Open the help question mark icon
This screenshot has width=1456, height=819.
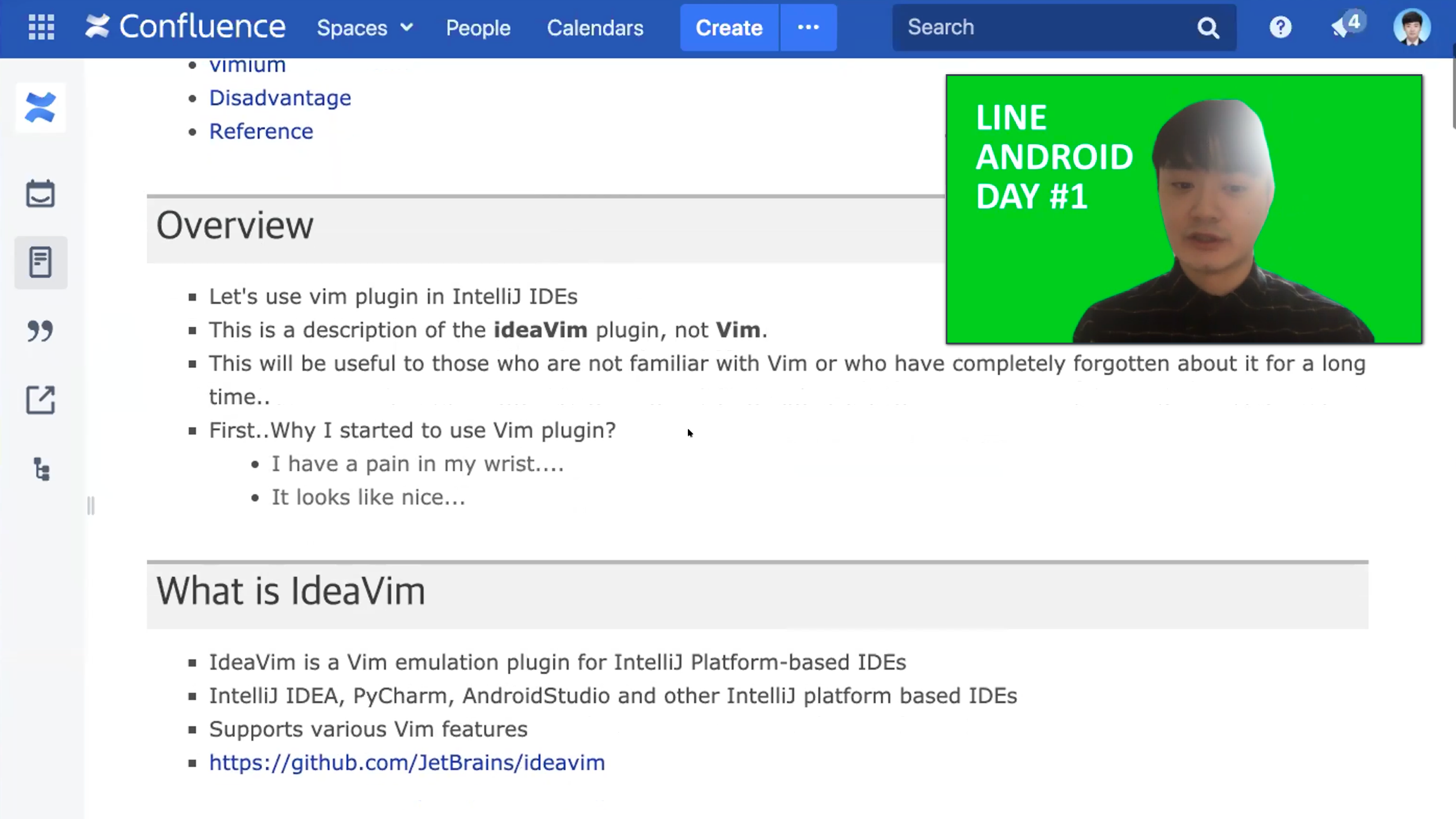[1280, 27]
